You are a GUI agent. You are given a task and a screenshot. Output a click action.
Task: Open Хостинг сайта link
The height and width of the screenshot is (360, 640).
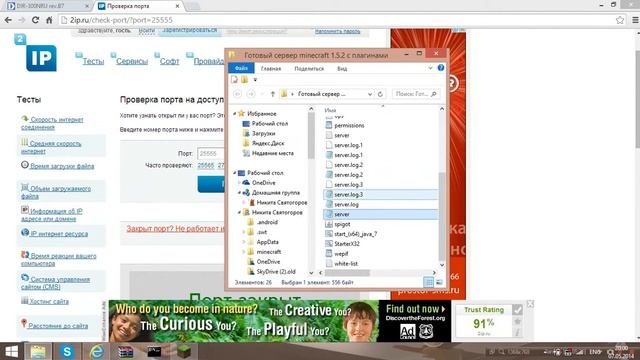click(49, 301)
